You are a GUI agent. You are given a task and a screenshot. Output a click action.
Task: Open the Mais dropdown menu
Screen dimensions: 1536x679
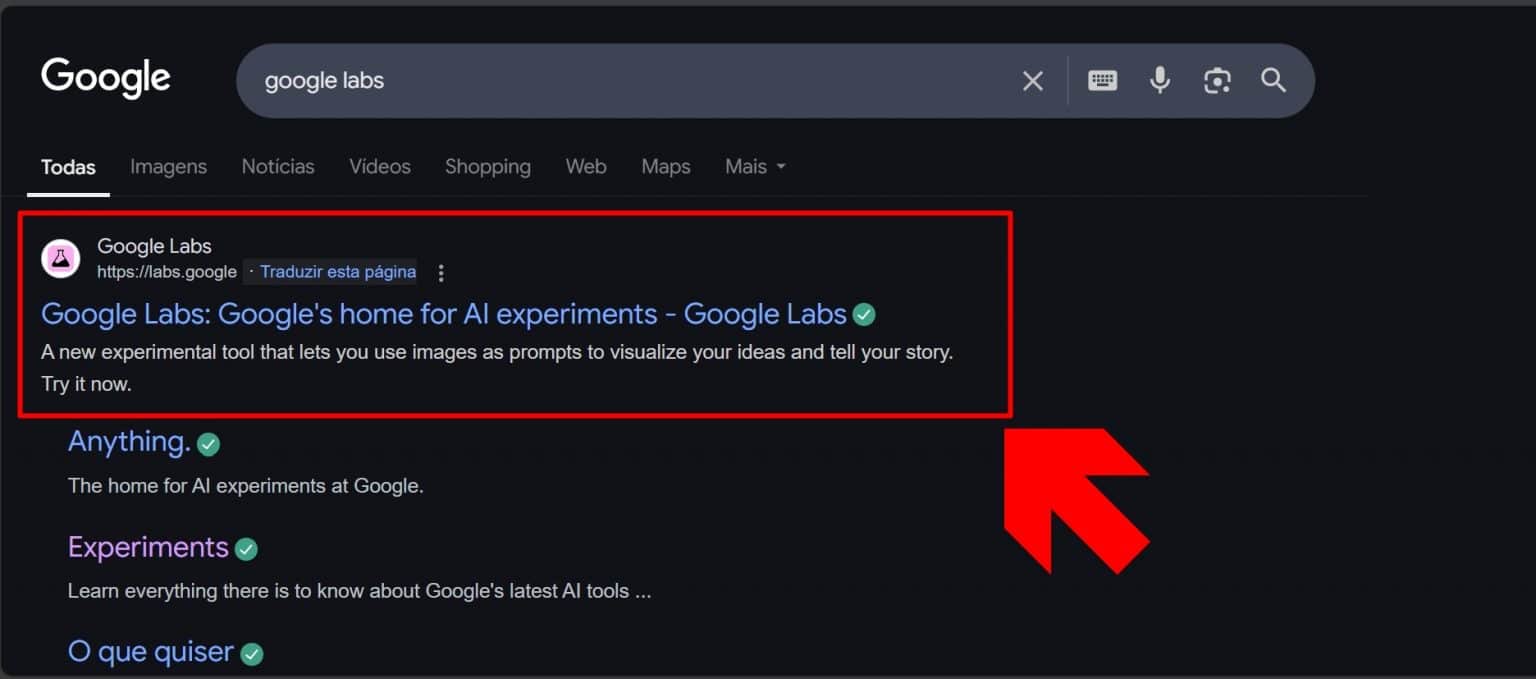[x=745, y=166]
